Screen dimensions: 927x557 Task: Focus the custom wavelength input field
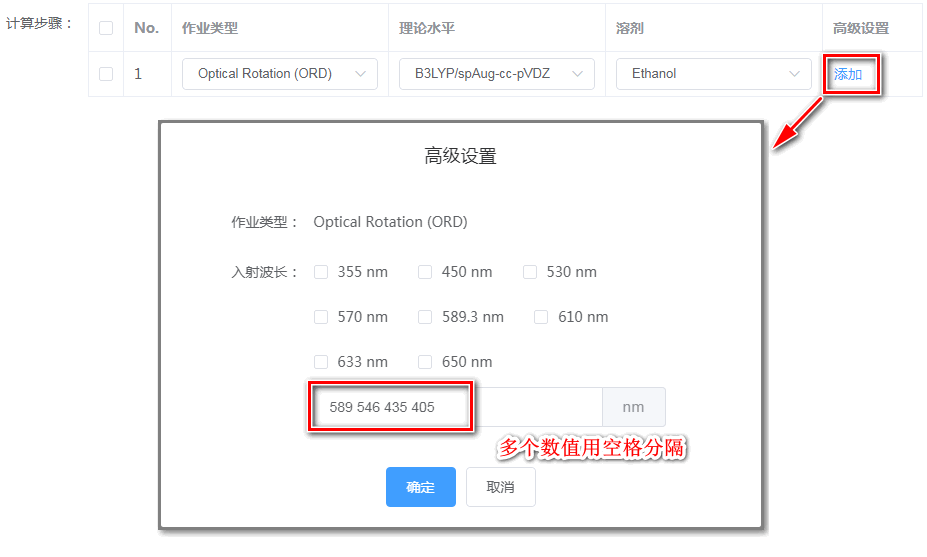click(x=457, y=407)
